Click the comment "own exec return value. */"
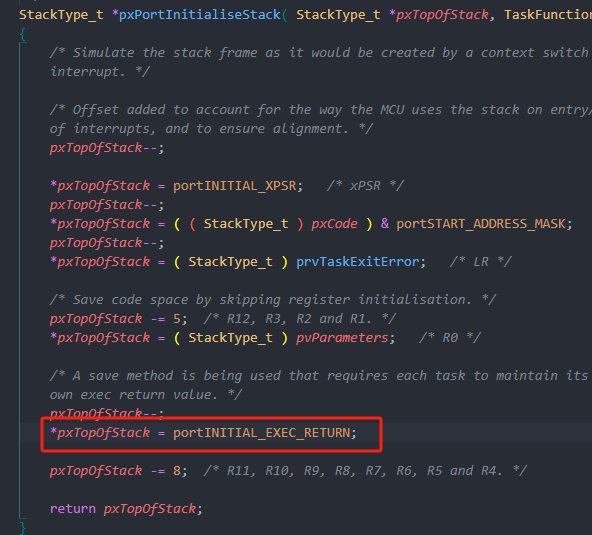592x535 pixels. pos(146,395)
